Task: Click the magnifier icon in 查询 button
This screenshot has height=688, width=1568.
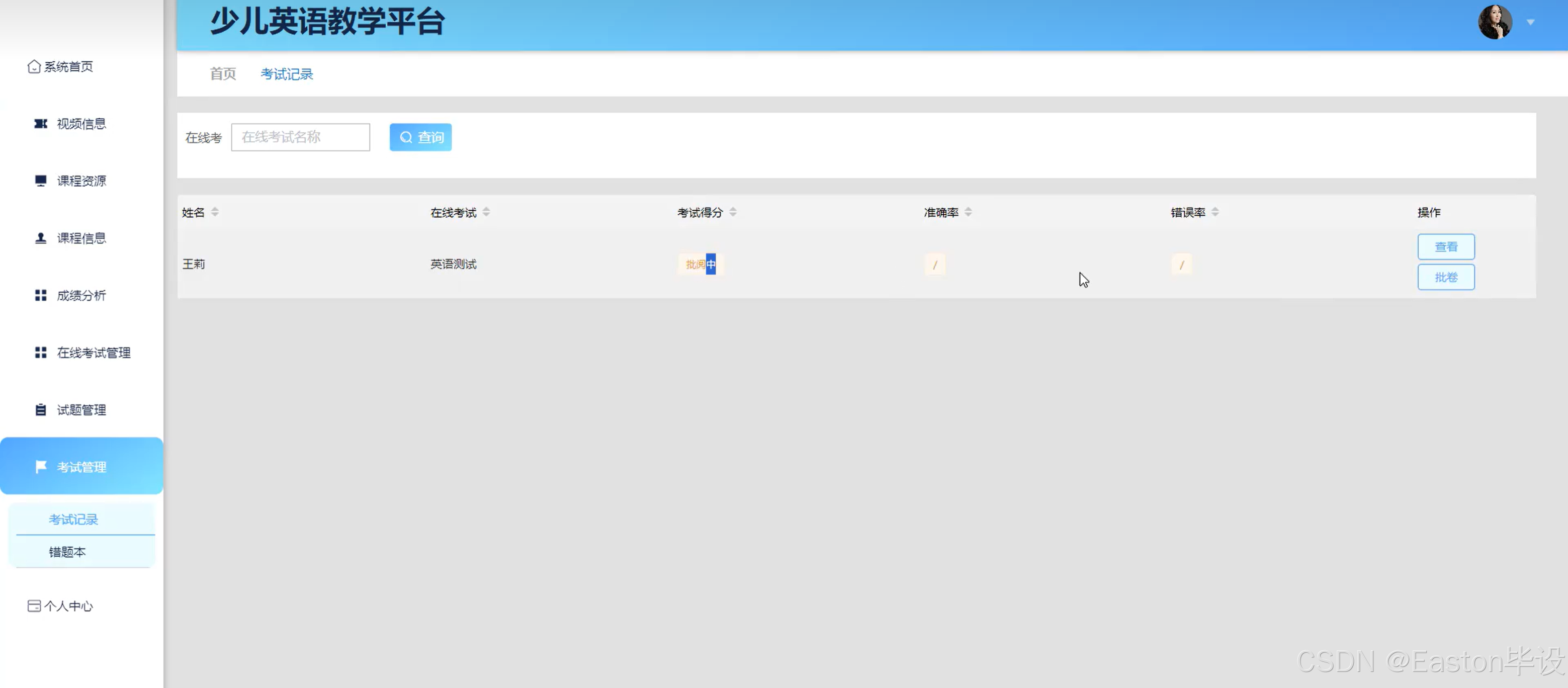Action: (x=406, y=138)
